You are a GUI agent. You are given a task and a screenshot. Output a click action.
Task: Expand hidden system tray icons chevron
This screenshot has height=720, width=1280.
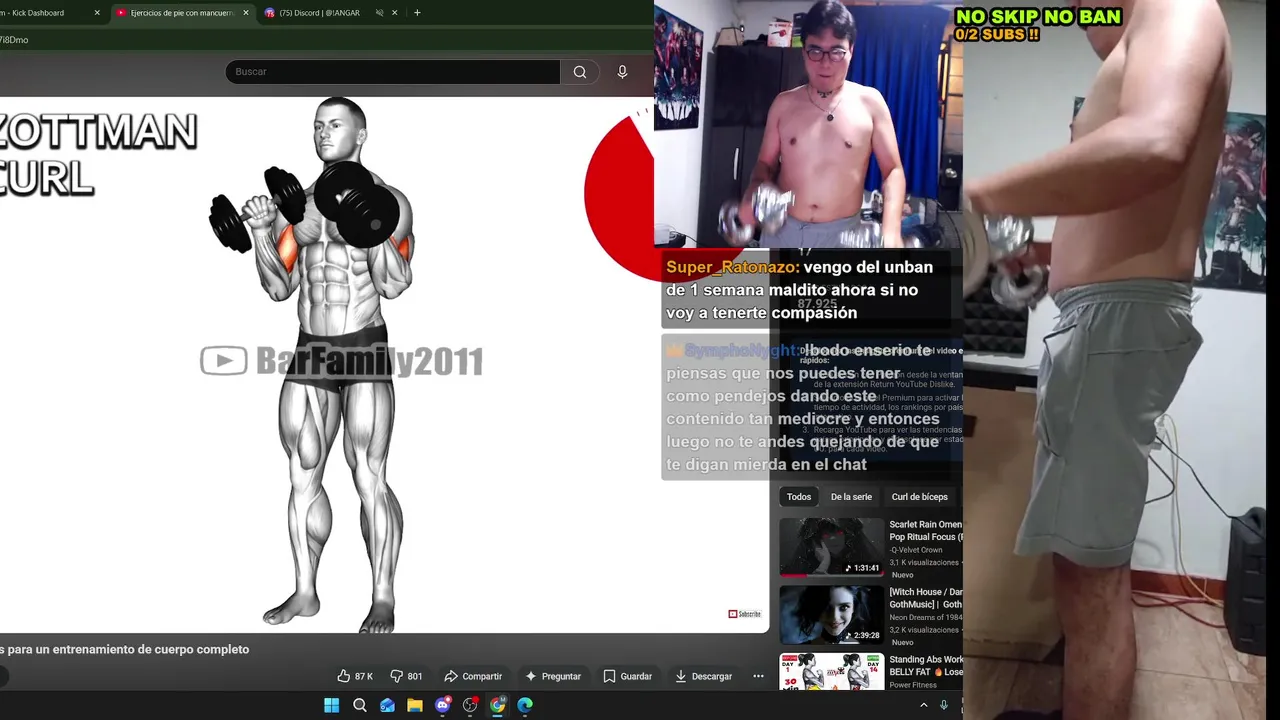click(923, 705)
